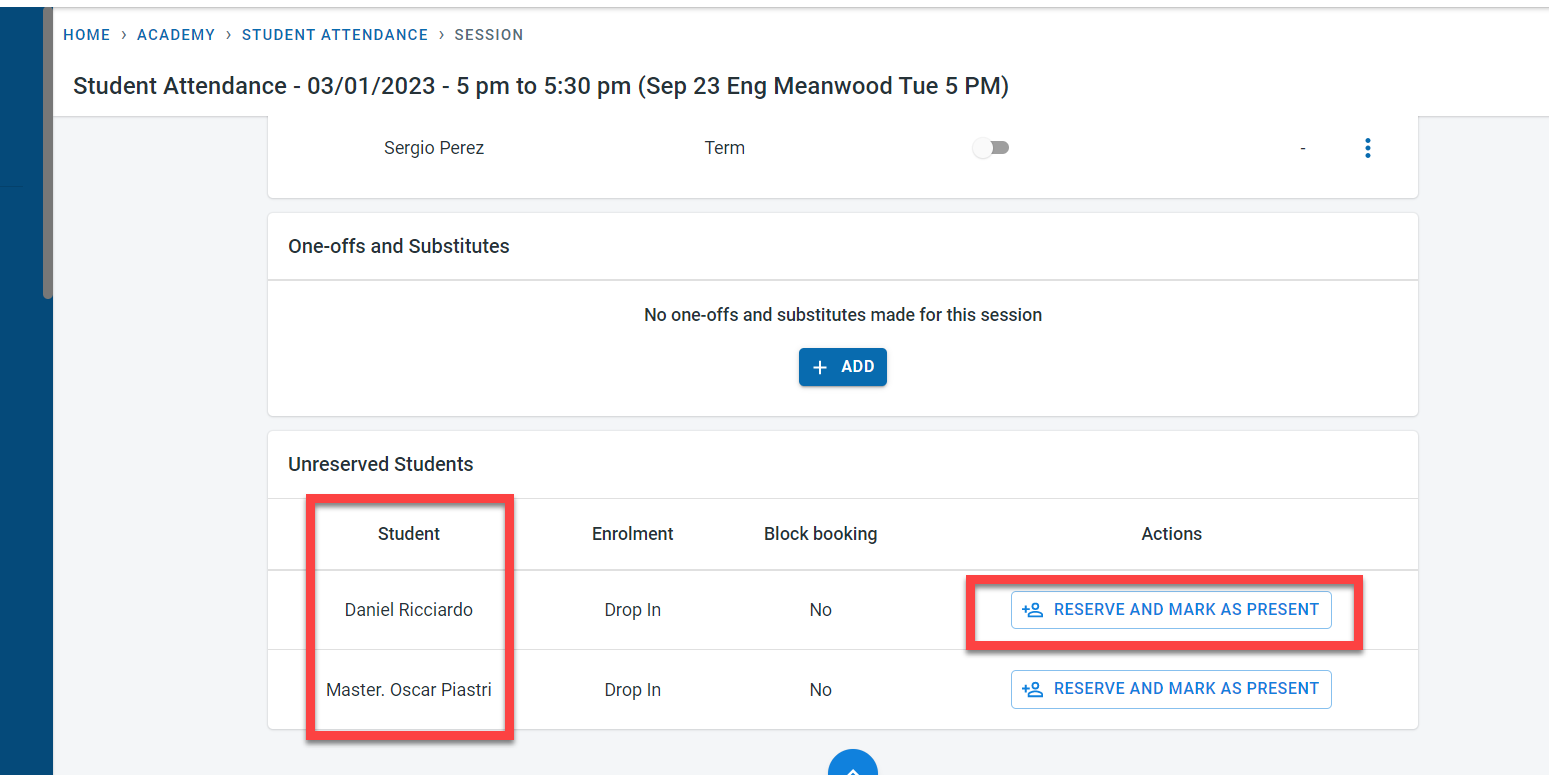Click person-add icon in Daniel Ricciardo's row
1549x775 pixels.
coord(1033,610)
